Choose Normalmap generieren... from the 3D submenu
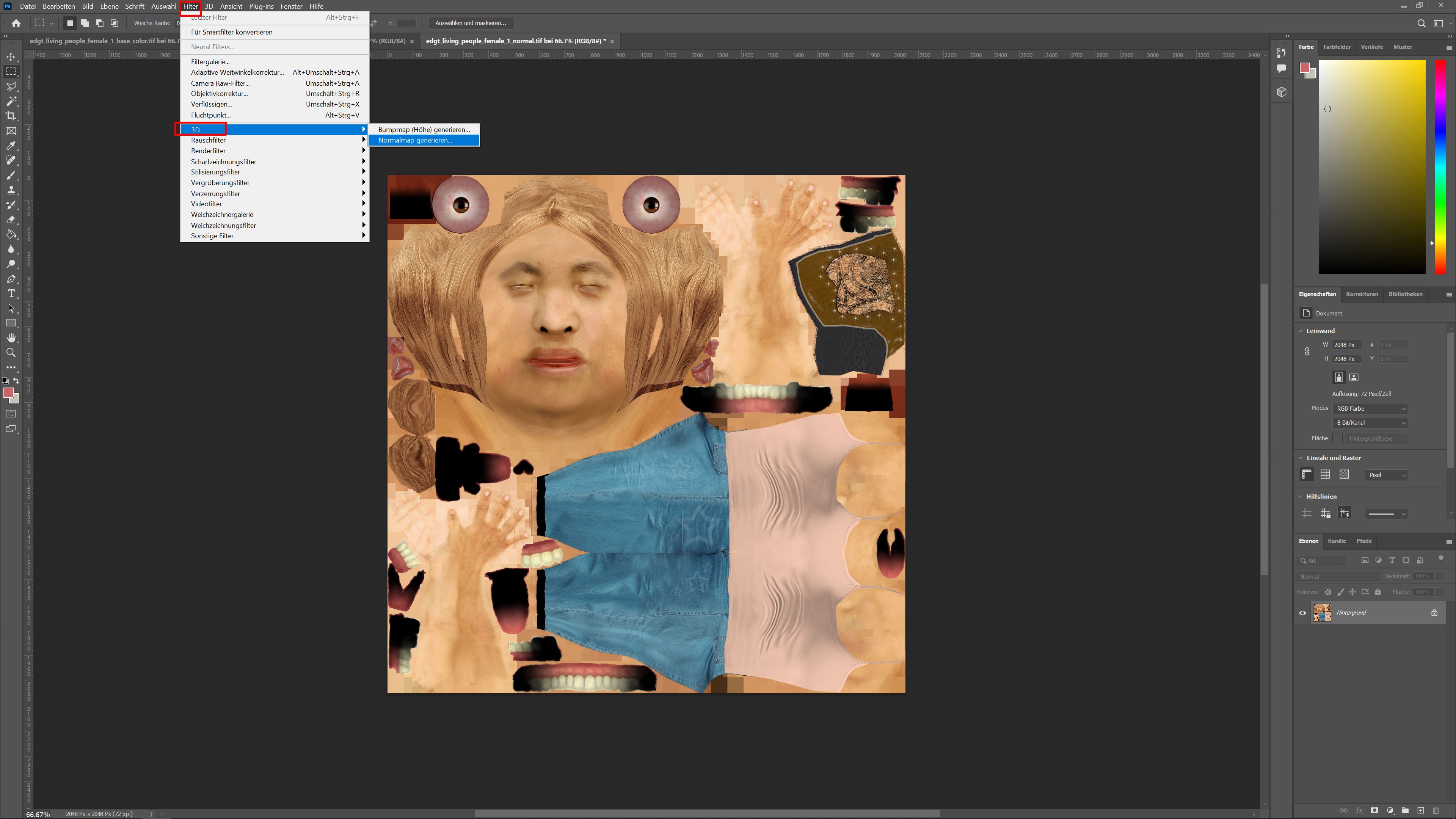 click(424, 140)
